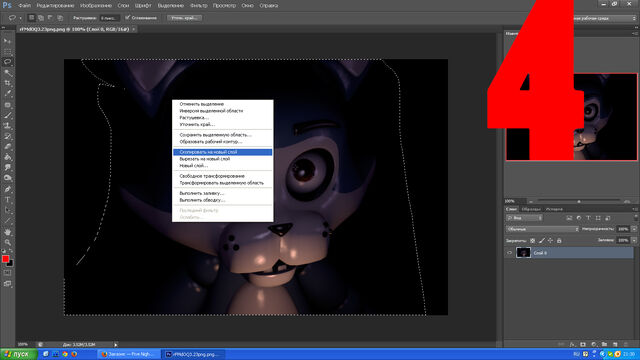The height and width of the screenshot is (360, 640).
Task: Toggle lock transparent pixels
Action: [x=533, y=241]
